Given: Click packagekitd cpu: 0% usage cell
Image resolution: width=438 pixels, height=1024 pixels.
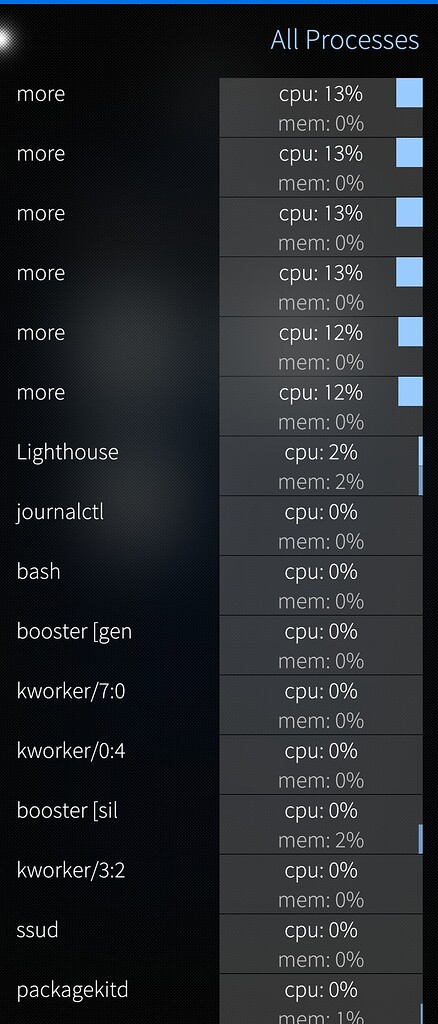Looking at the screenshot, I should click(x=321, y=989).
